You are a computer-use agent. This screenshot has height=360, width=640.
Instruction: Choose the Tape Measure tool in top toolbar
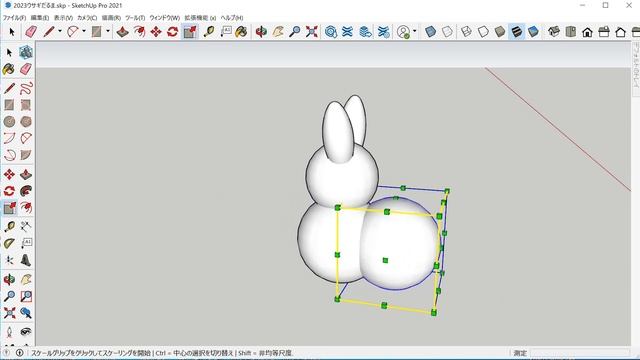click(209, 32)
